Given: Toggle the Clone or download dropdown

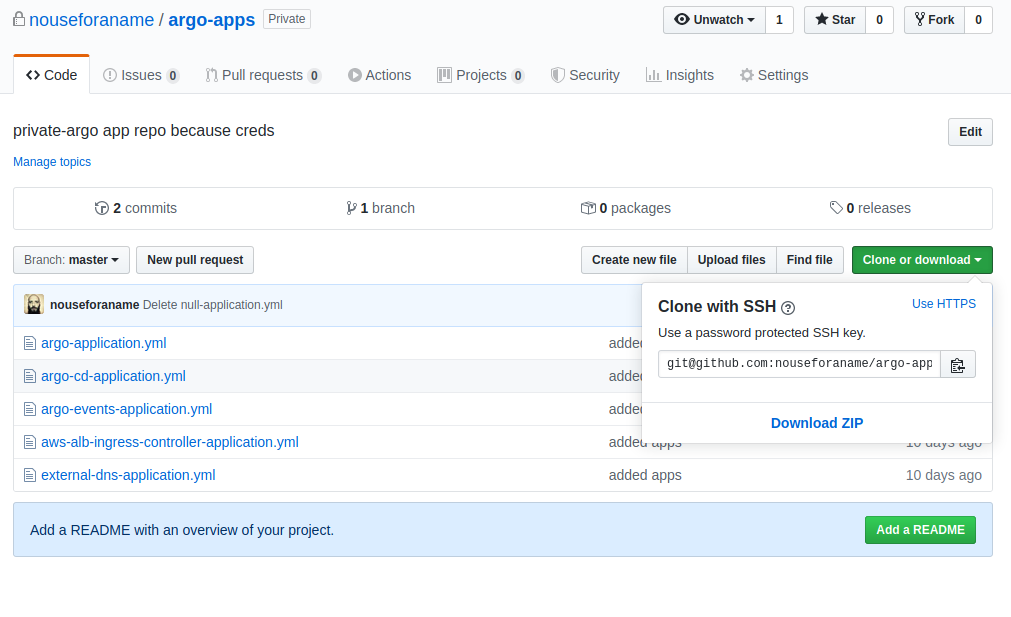Looking at the screenshot, I should tap(922, 260).
